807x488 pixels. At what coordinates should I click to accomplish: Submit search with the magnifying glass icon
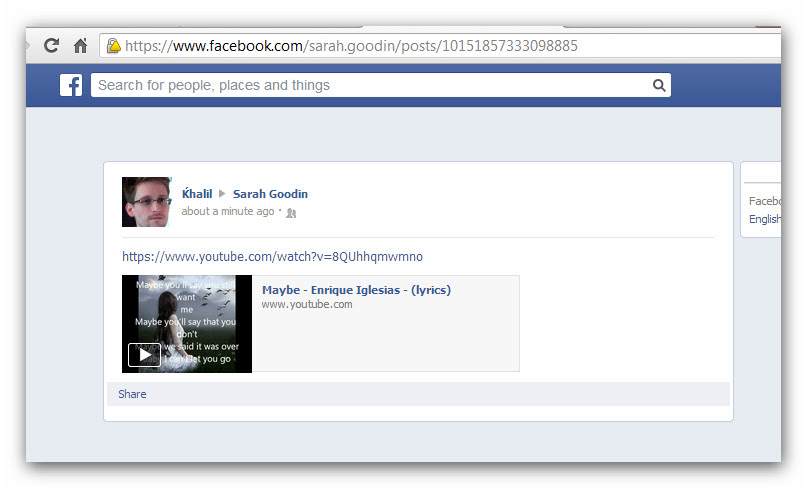pos(659,85)
